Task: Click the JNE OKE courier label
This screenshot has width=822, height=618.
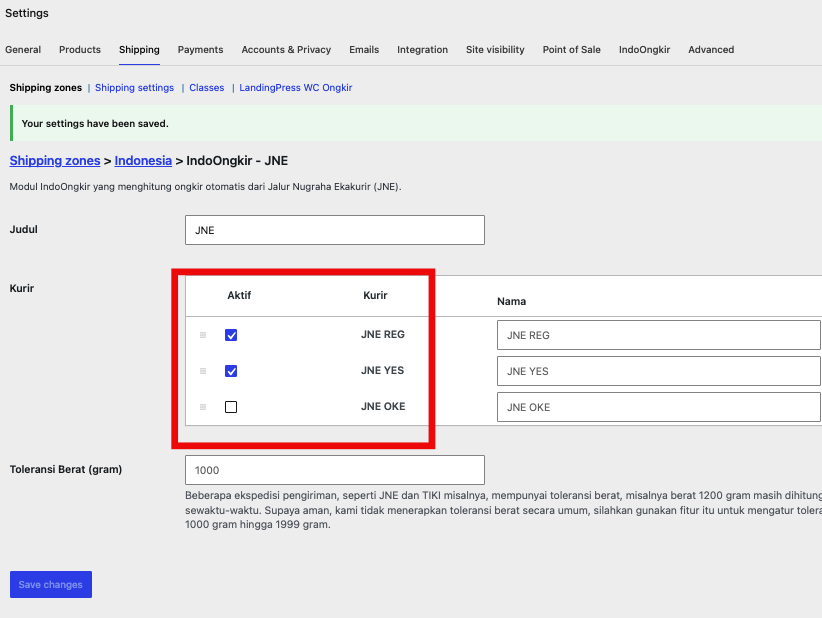Action: [383, 407]
